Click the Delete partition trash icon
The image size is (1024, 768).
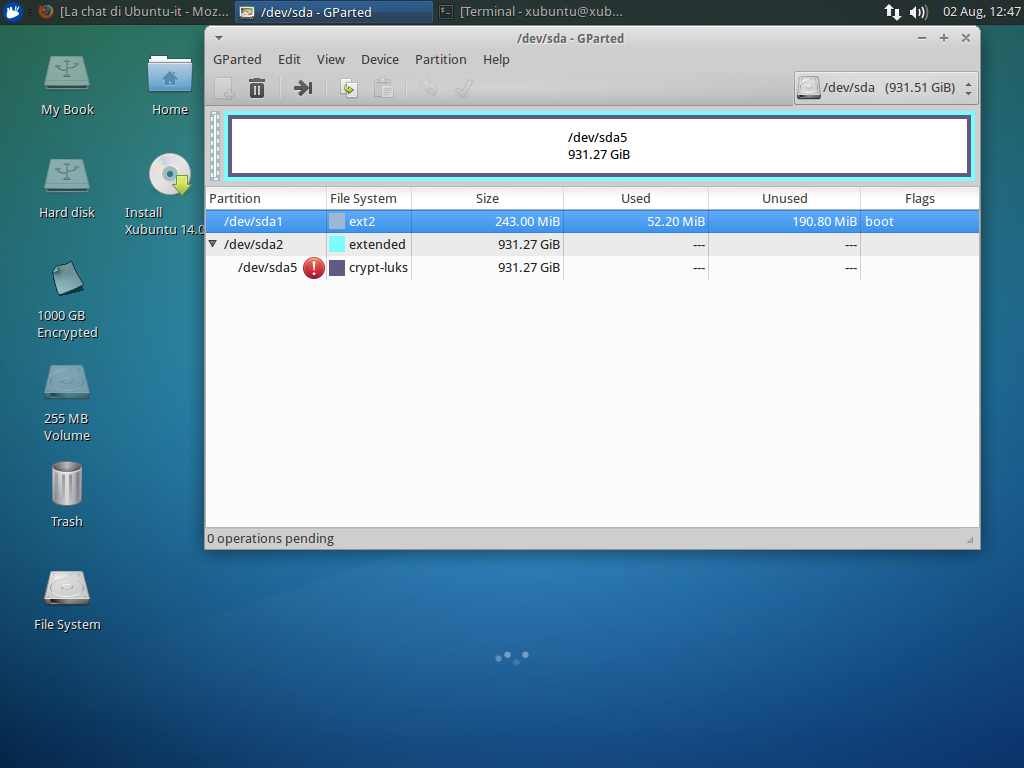click(257, 88)
